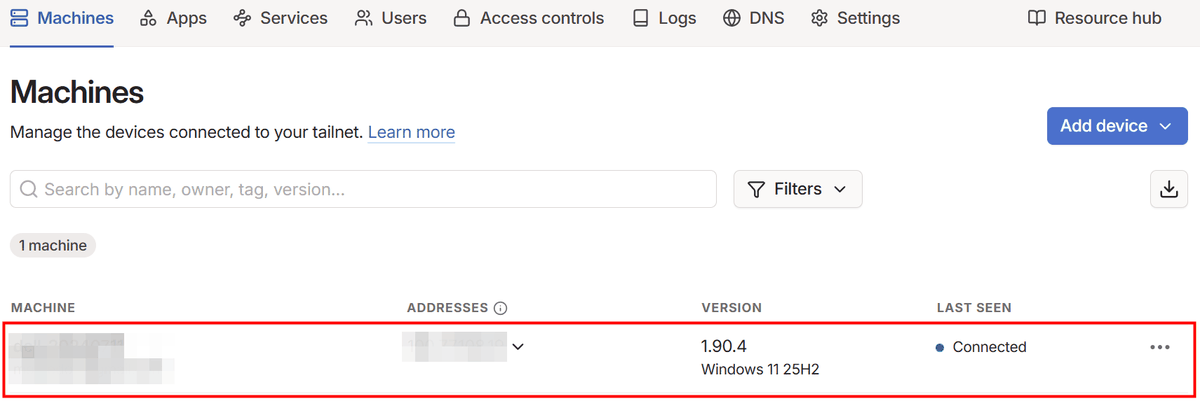This screenshot has width=1200, height=401.
Task: Open the Filters dropdown chevron
Action: (x=840, y=189)
